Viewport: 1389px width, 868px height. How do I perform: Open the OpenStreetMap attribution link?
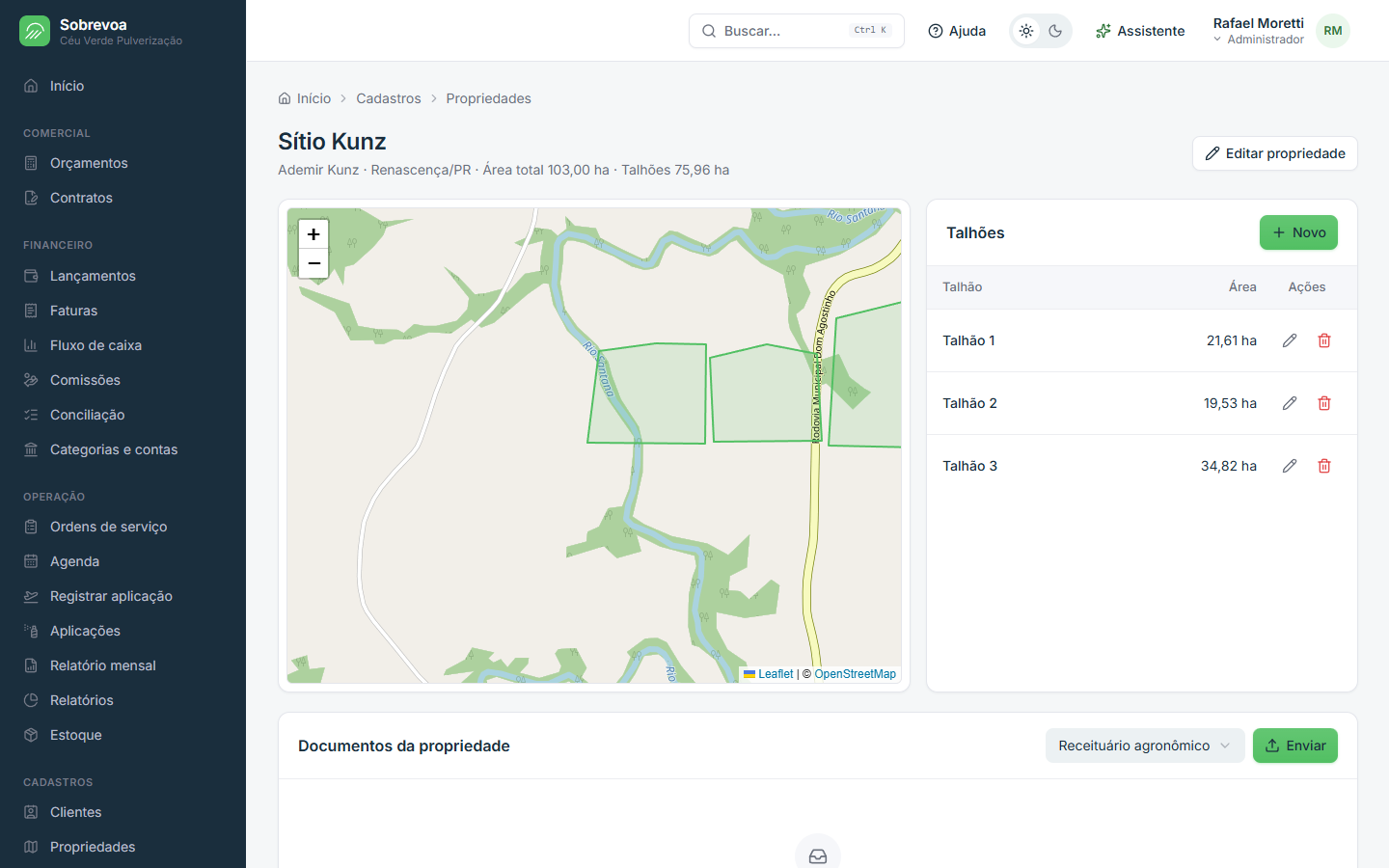click(x=856, y=674)
